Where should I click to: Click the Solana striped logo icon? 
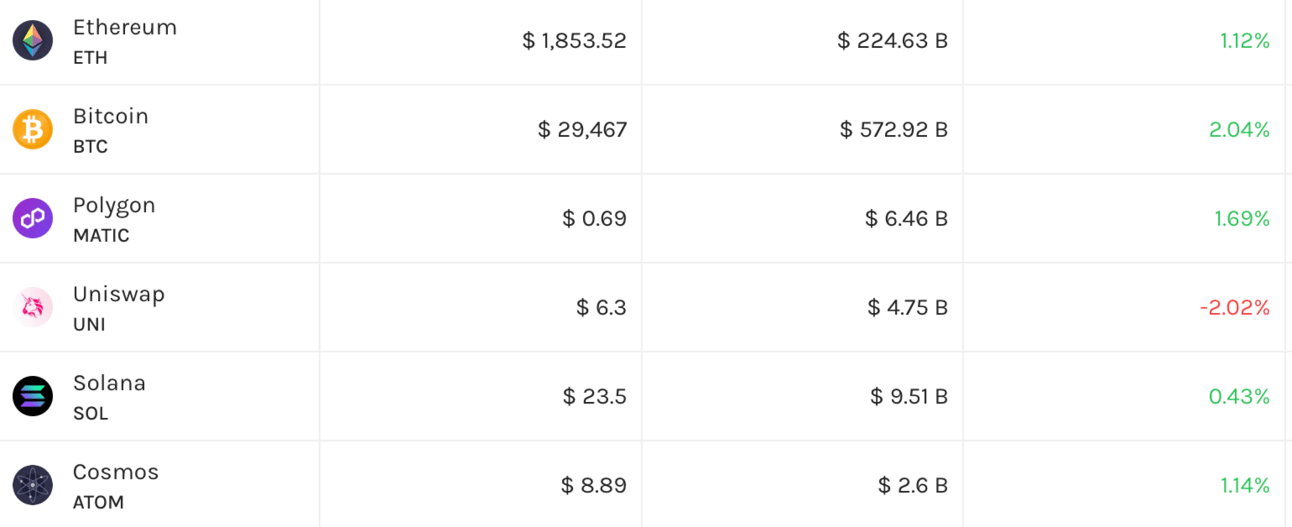pyautogui.click(x=33, y=396)
